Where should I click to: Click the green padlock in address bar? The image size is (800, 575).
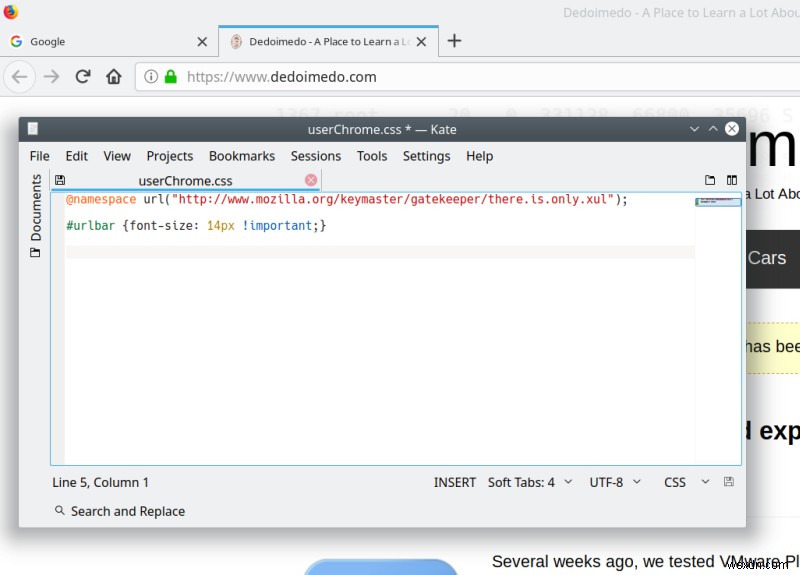171,77
